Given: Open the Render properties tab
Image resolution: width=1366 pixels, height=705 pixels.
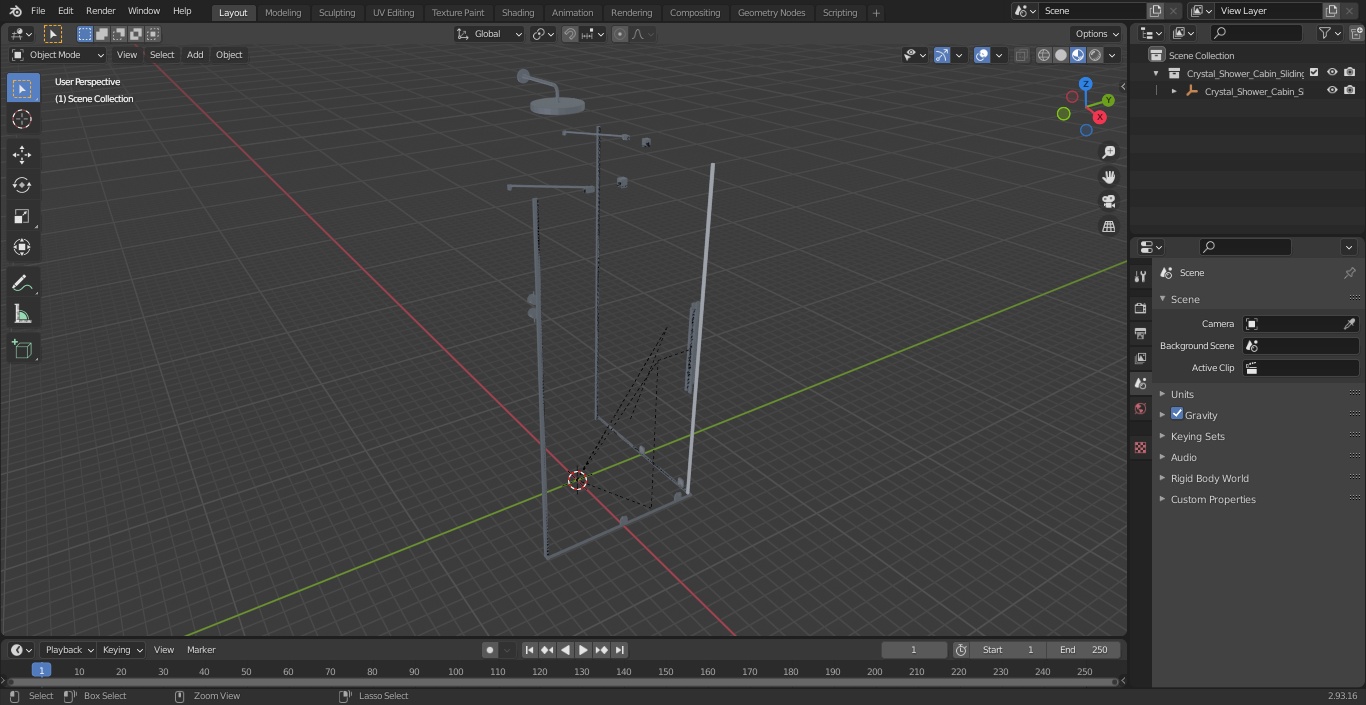Looking at the screenshot, I should [x=1140, y=308].
